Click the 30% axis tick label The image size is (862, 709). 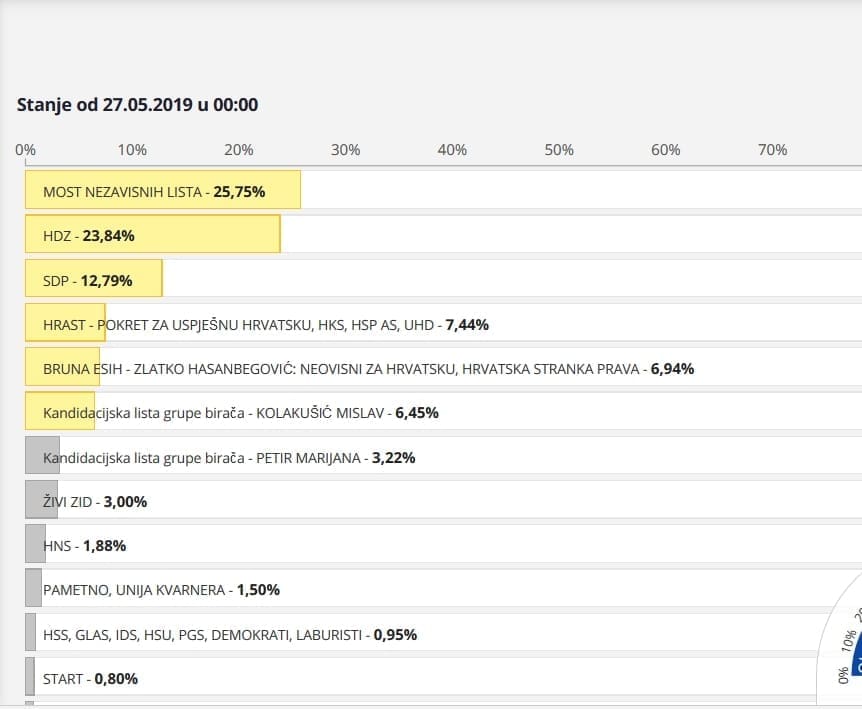click(x=345, y=150)
